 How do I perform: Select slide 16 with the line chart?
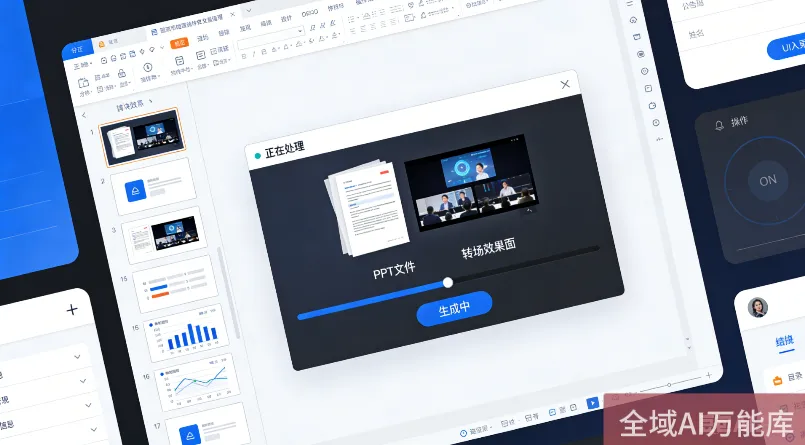197,381
